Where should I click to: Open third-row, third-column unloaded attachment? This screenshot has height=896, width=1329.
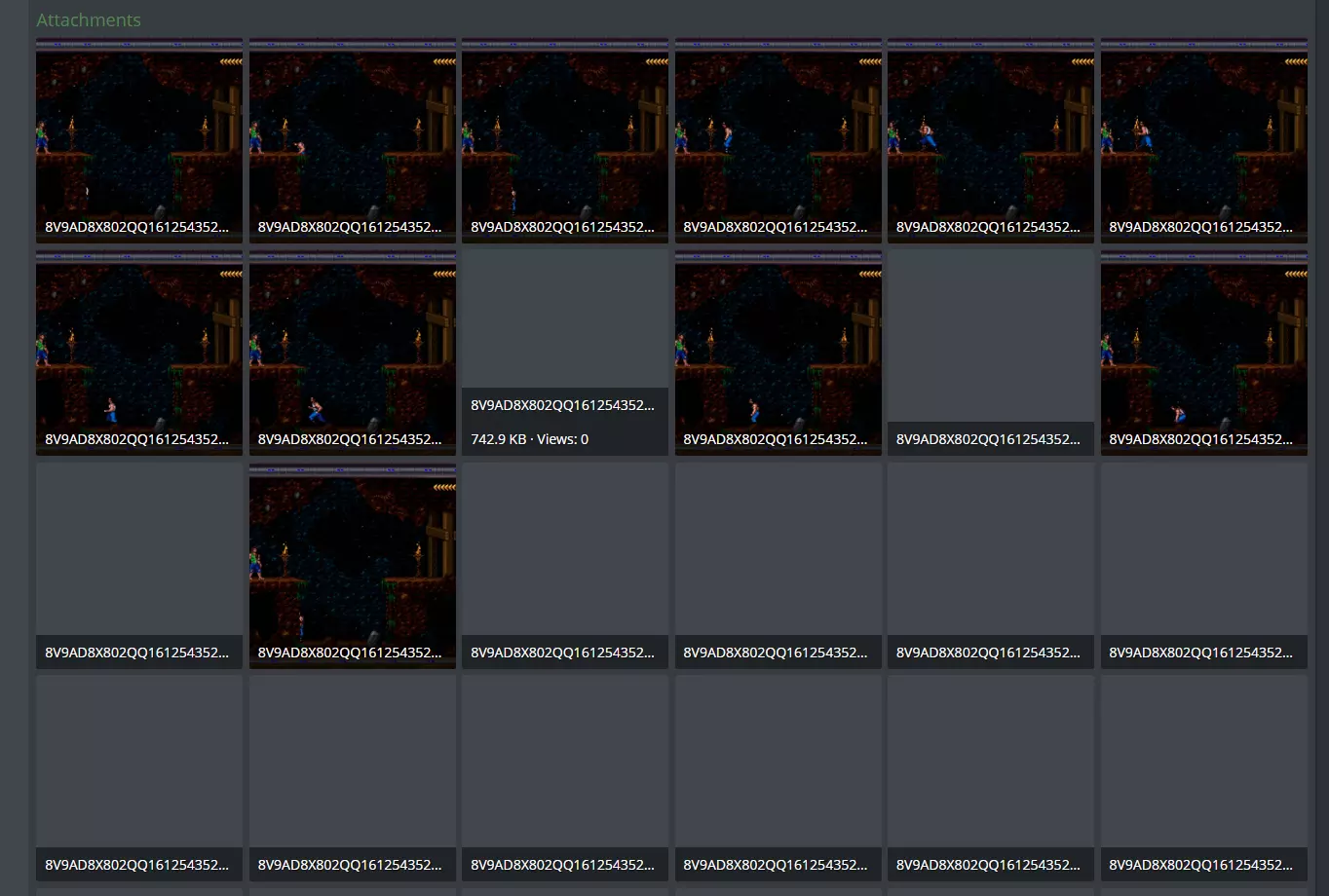coord(565,566)
